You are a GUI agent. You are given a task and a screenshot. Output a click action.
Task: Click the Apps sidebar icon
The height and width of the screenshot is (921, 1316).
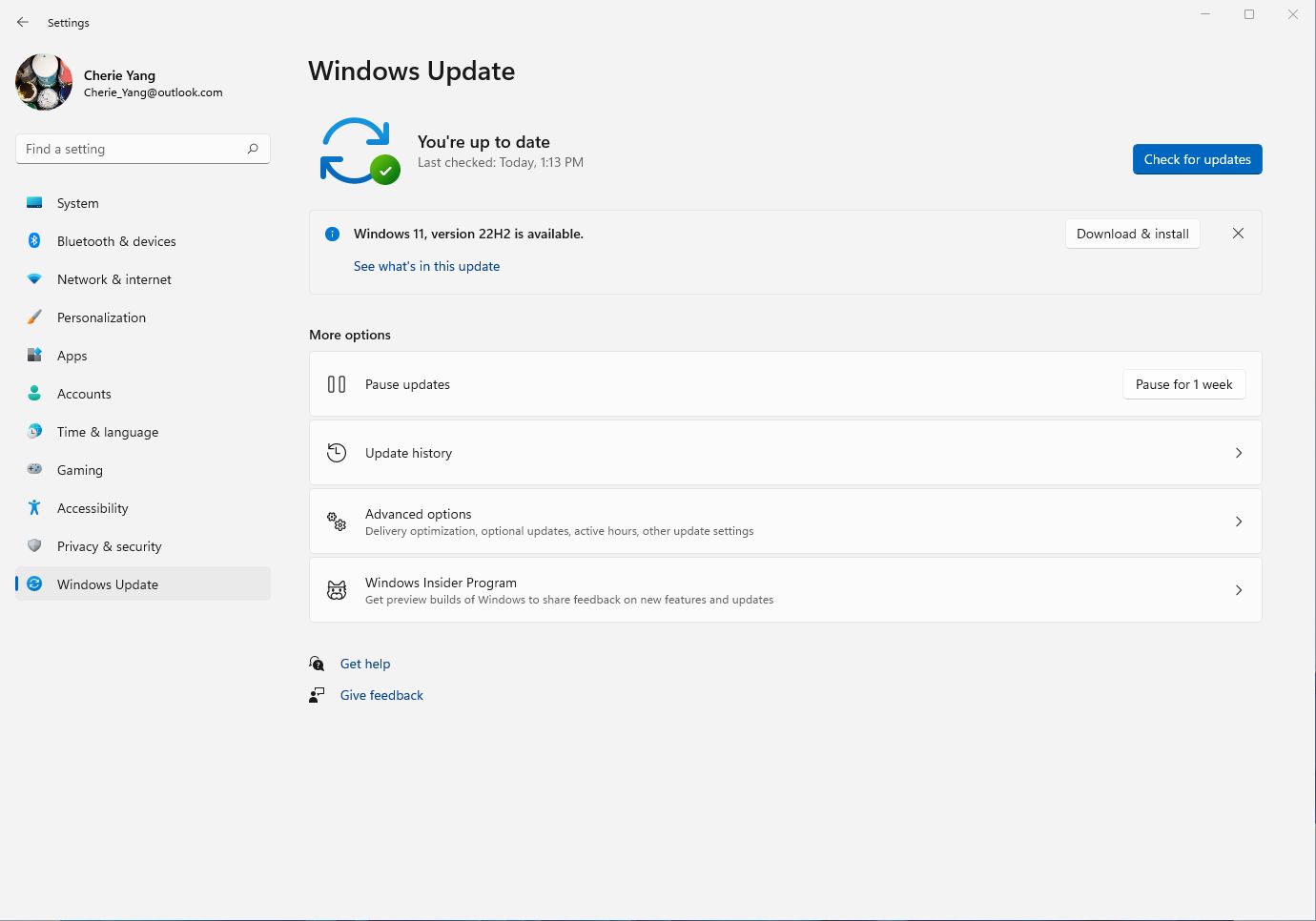(34, 356)
